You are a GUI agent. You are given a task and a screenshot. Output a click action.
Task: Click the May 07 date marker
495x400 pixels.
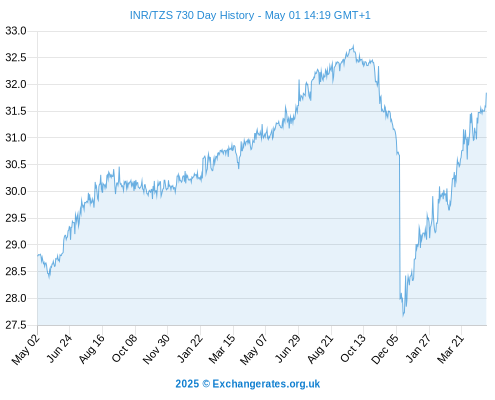(254, 349)
